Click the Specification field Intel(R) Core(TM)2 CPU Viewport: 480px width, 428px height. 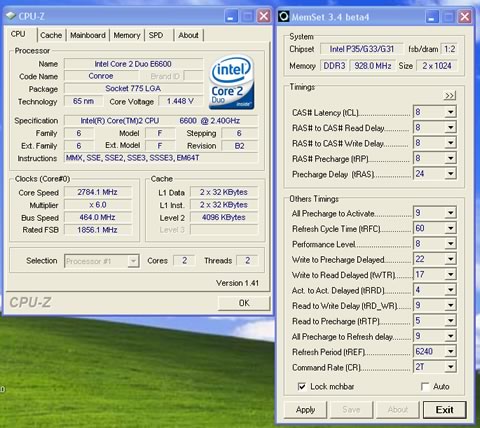(161, 120)
